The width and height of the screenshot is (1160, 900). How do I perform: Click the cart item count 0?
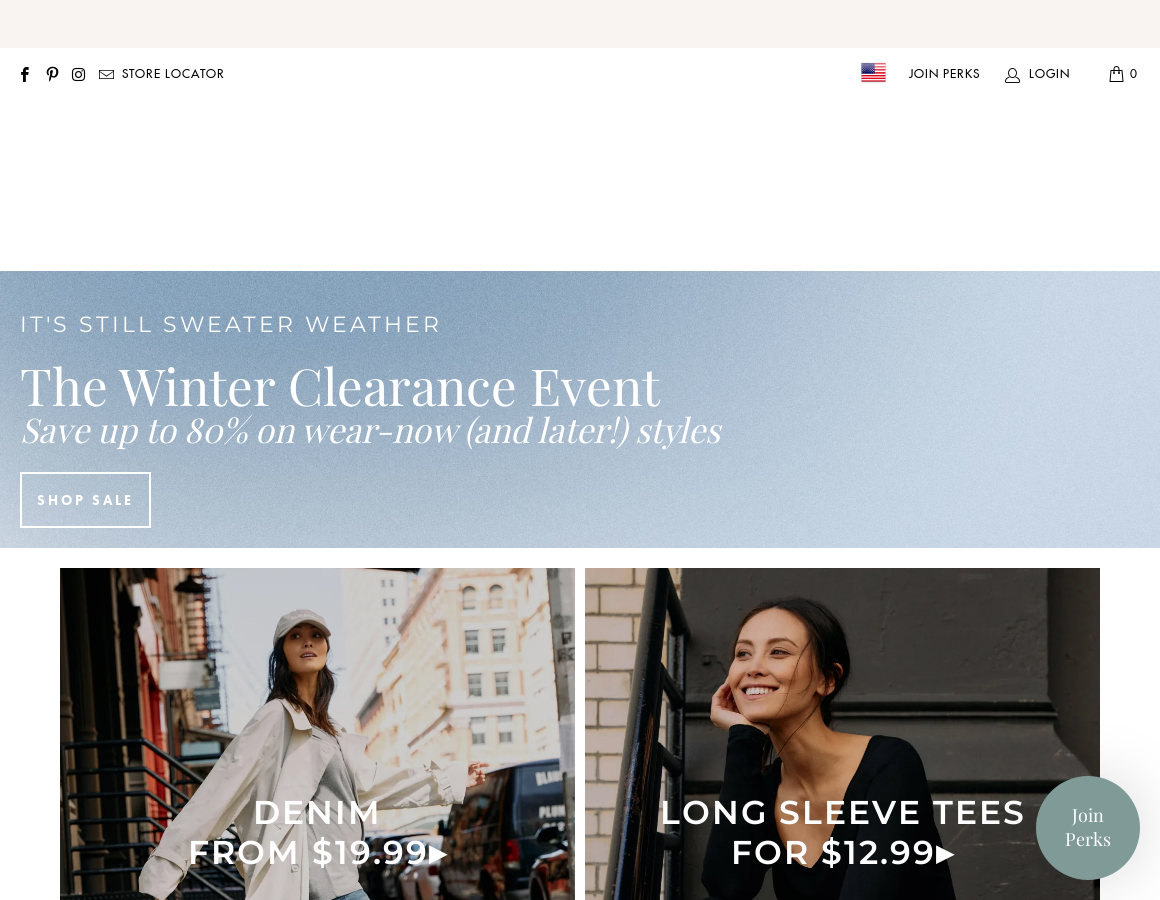pos(1133,74)
